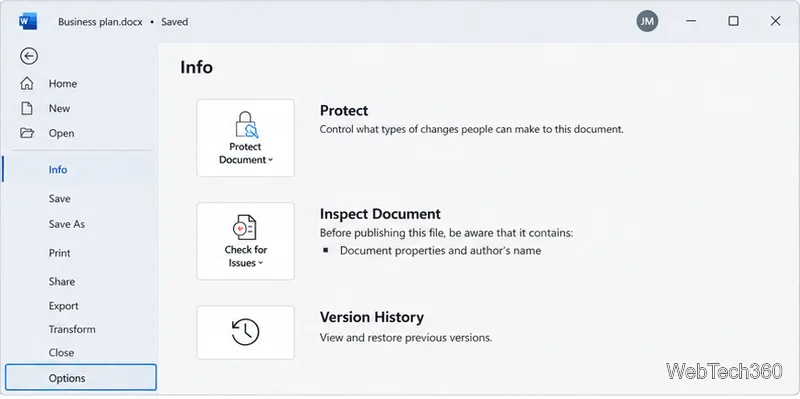Open the Print page
This screenshot has width=800, height=399.
tap(60, 253)
